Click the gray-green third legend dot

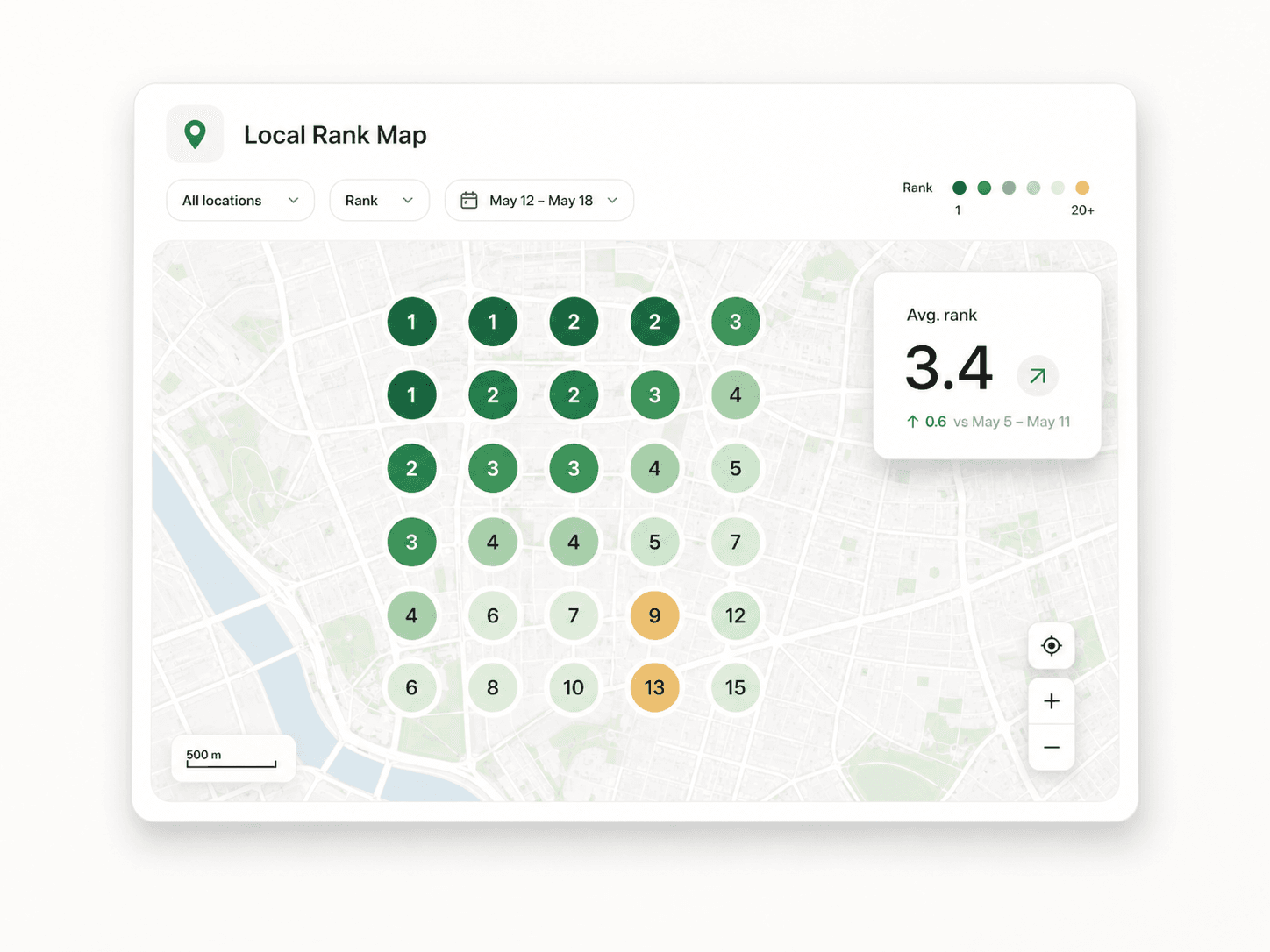click(x=1009, y=188)
